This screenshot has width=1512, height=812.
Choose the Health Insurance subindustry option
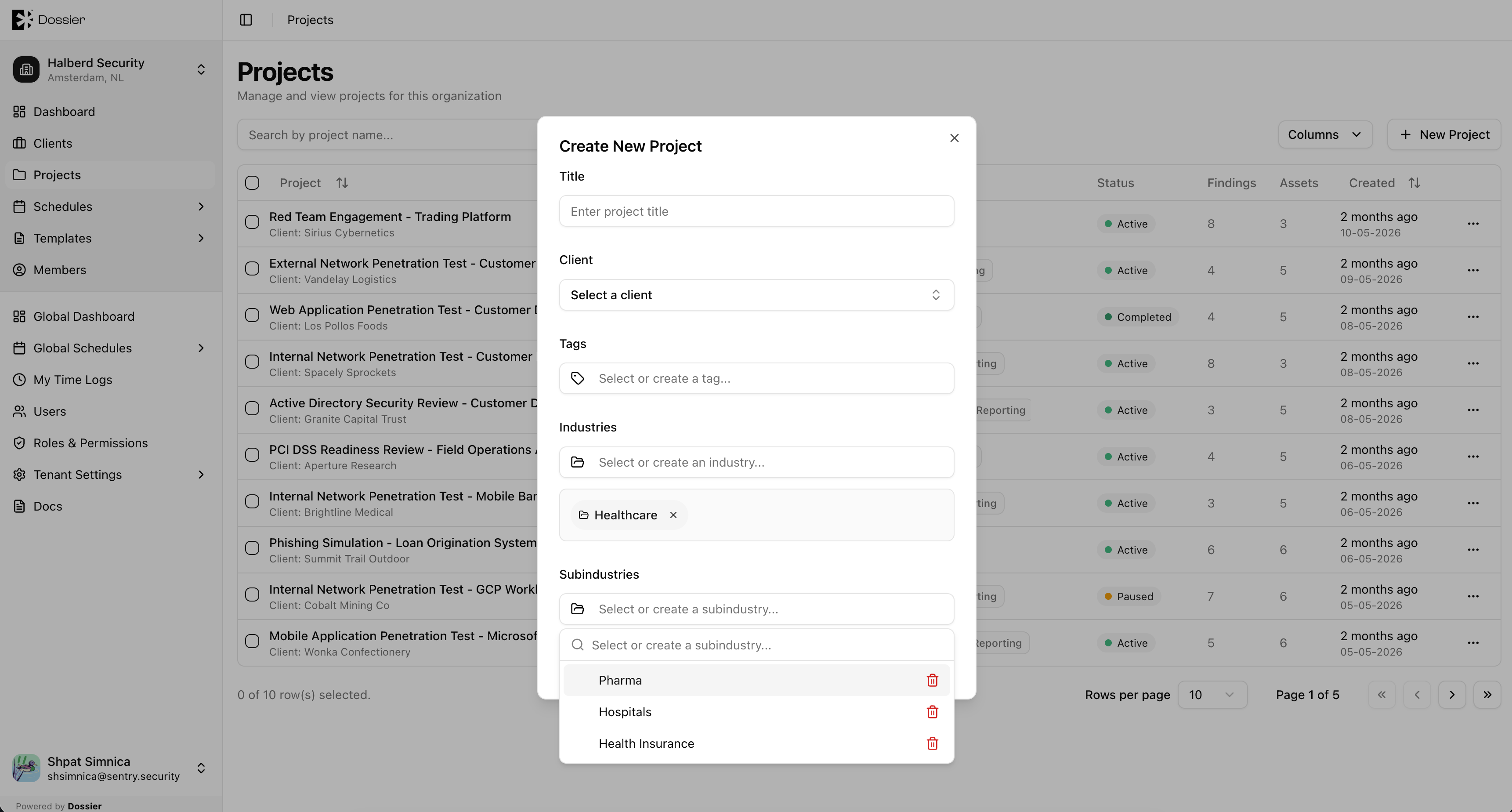pos(756,743)
